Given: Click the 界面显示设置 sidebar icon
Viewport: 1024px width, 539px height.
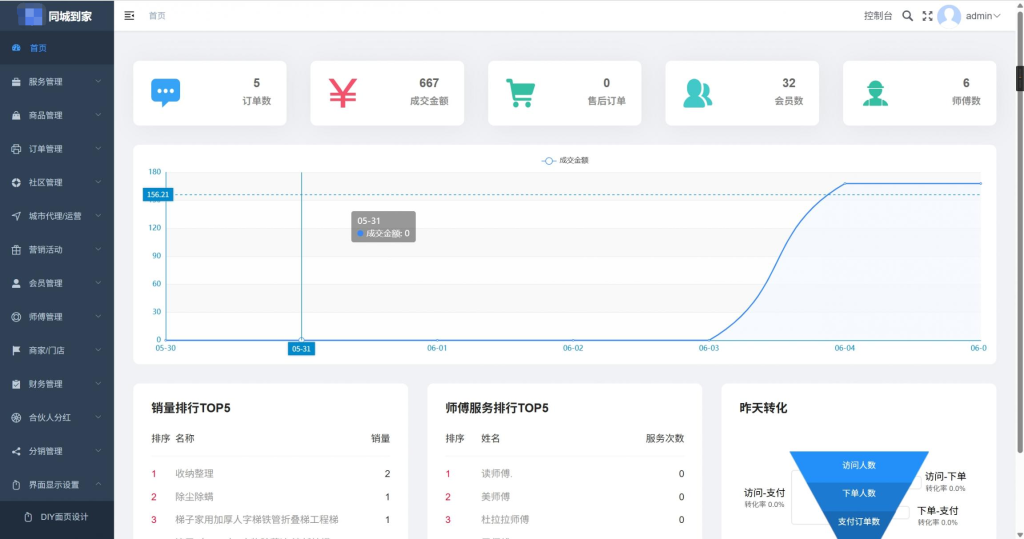Looking at the screenshot, I should [16, 485].
